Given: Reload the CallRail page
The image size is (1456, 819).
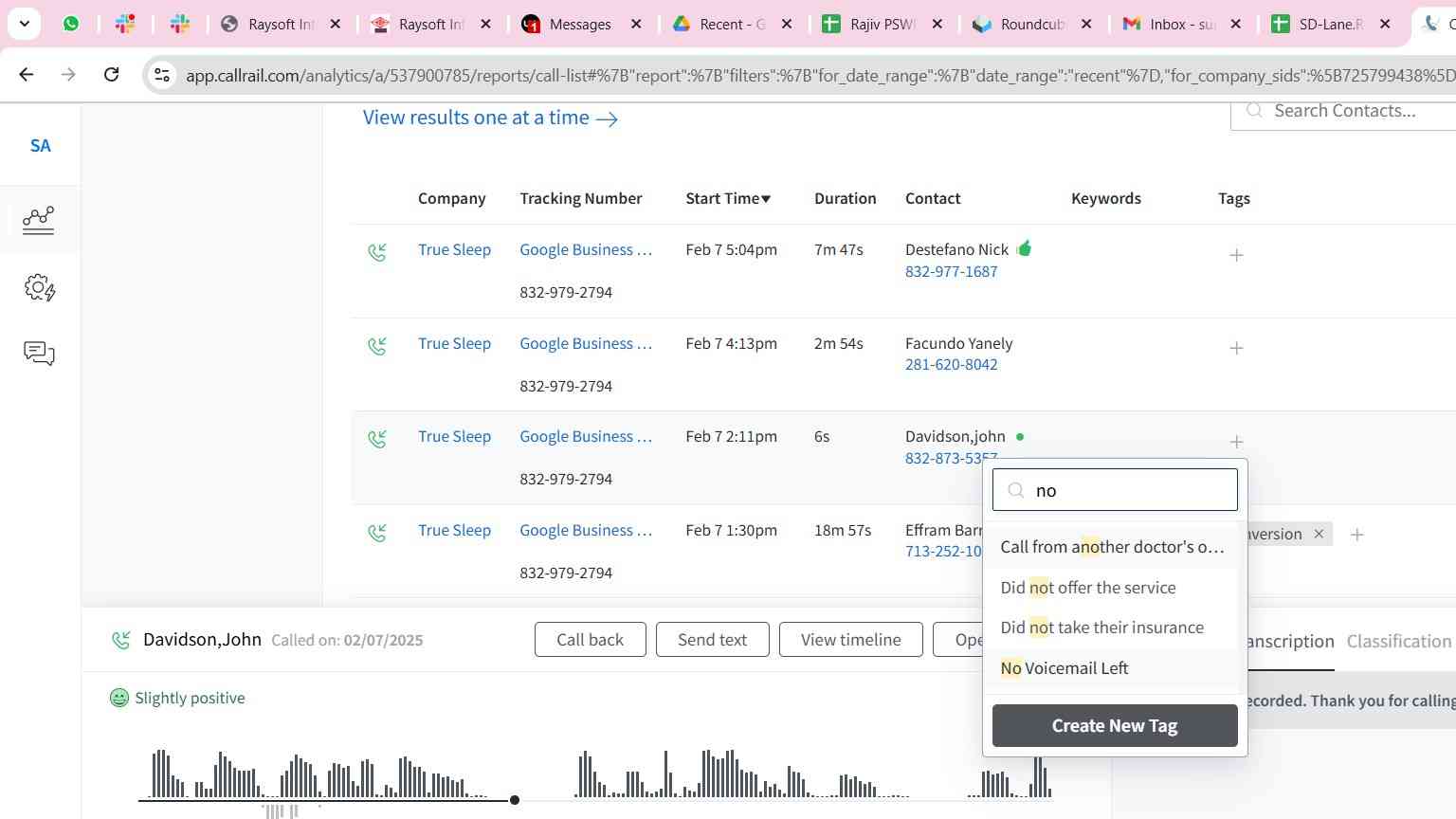Looking at the screenshot, I should point(111,74).
